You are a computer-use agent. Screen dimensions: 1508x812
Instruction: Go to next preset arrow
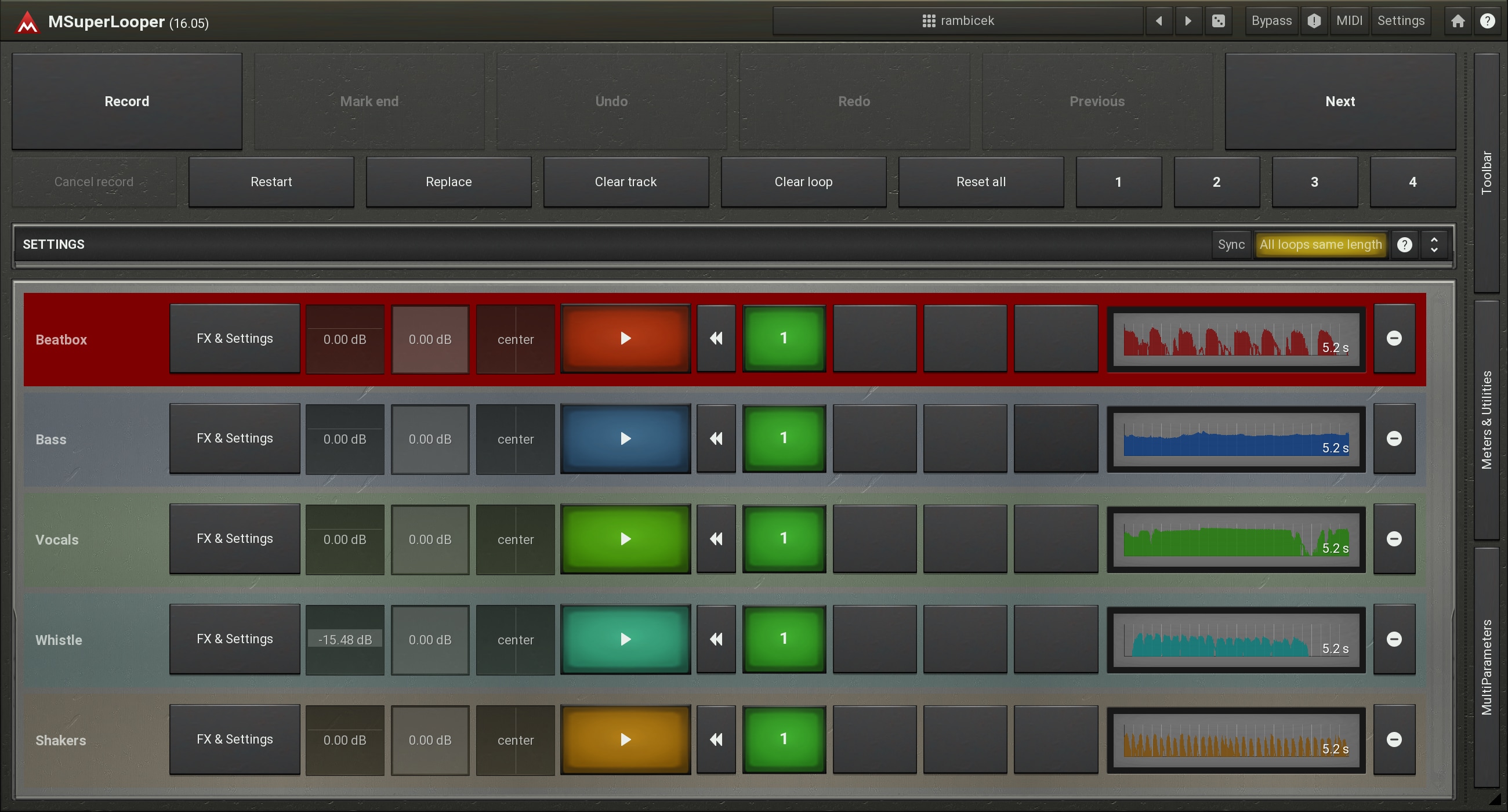(1188, 21)
